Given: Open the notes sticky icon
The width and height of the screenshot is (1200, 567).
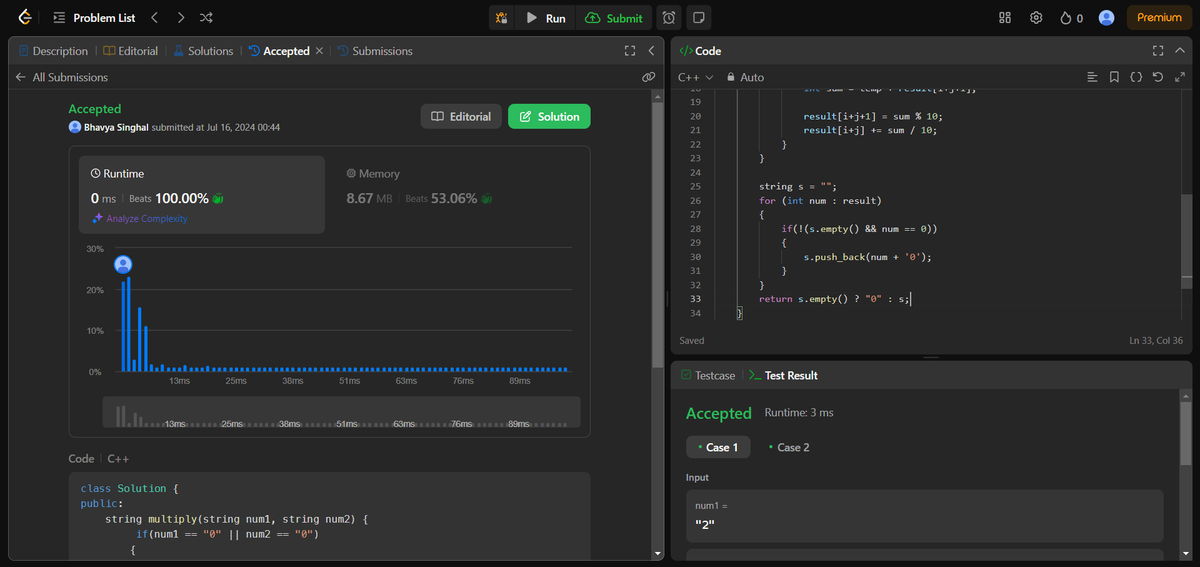Looking at the screenshot, I should pyautogui.click(x=699, y=18).
